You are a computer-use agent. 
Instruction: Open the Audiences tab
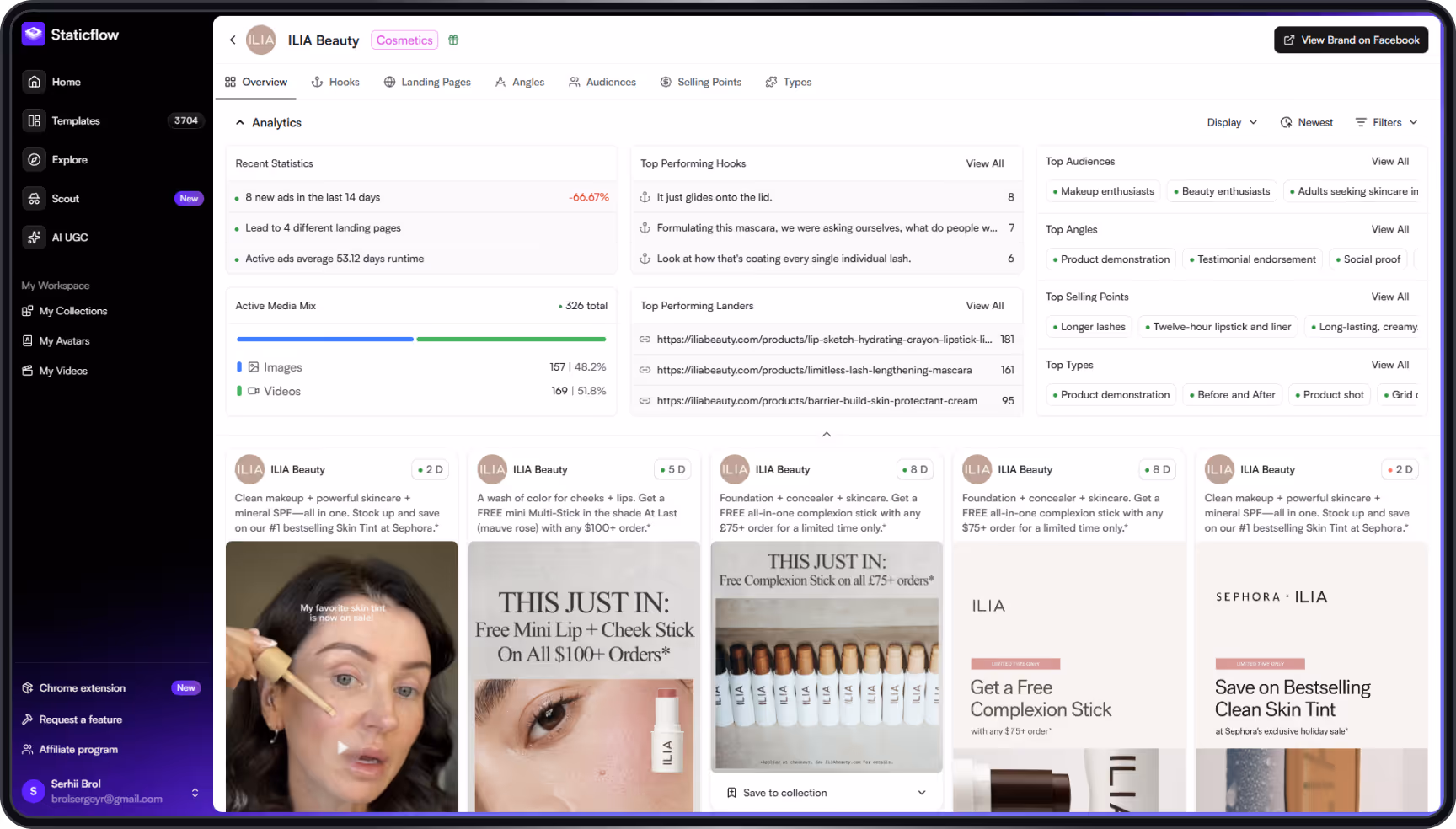click(x=602, y=82)
